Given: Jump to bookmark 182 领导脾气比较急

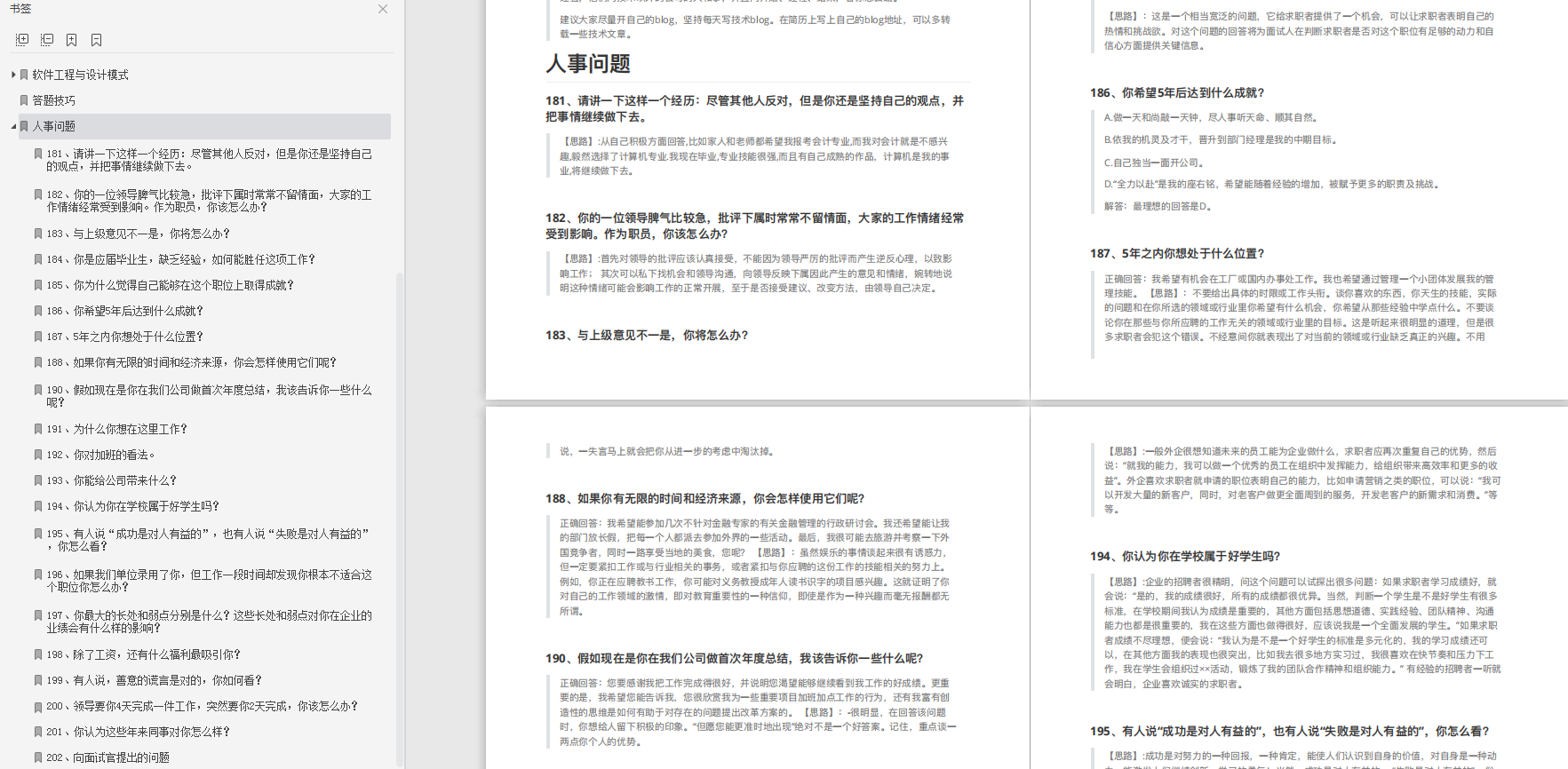Looking at the screenshot, I should click(210, 201).
